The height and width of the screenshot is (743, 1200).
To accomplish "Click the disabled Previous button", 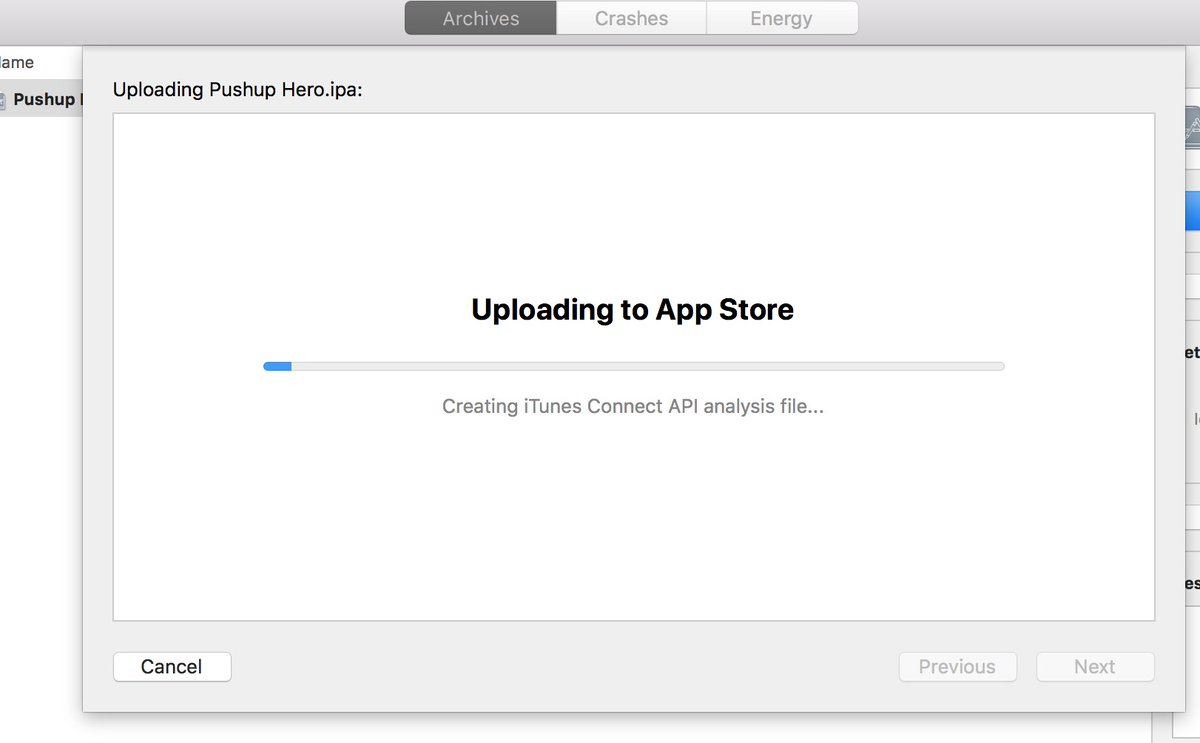I will tap(958, 667).
